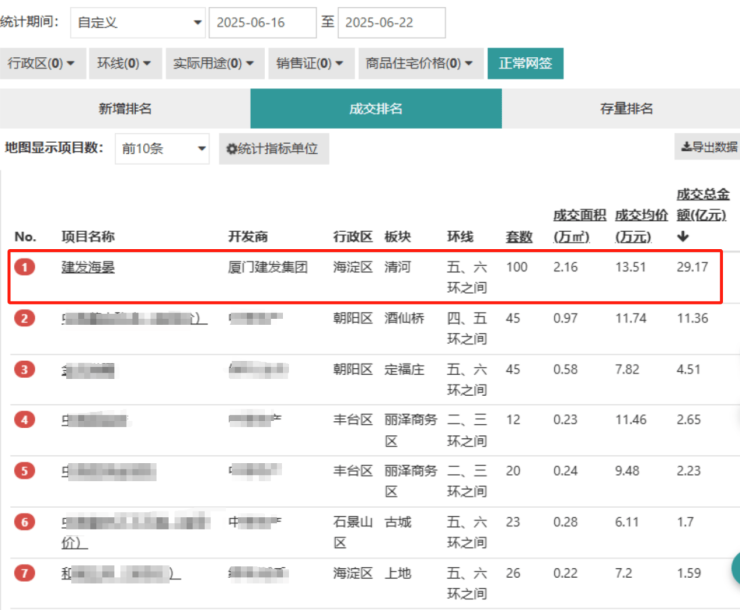Open the 销售证(0) filter dropdown
Image resolution: width=740 pixels, height=610 pixels.
(310, 63)
